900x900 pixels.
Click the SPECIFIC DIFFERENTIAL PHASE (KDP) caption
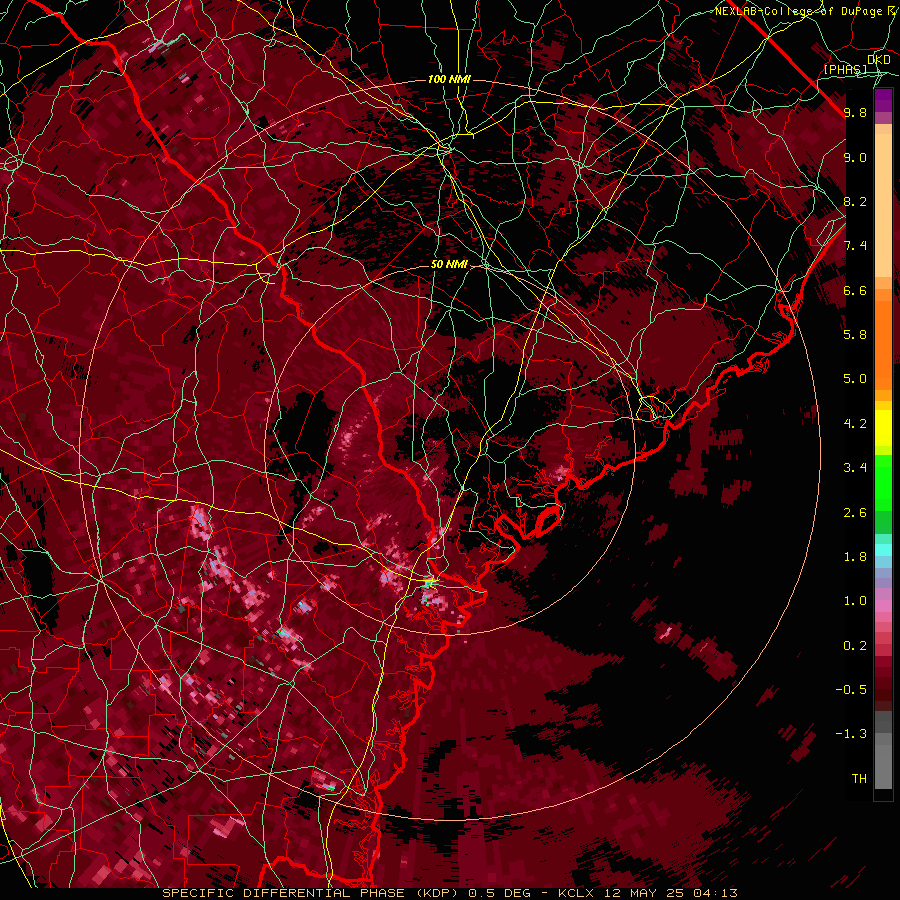[x=313, y=893]
